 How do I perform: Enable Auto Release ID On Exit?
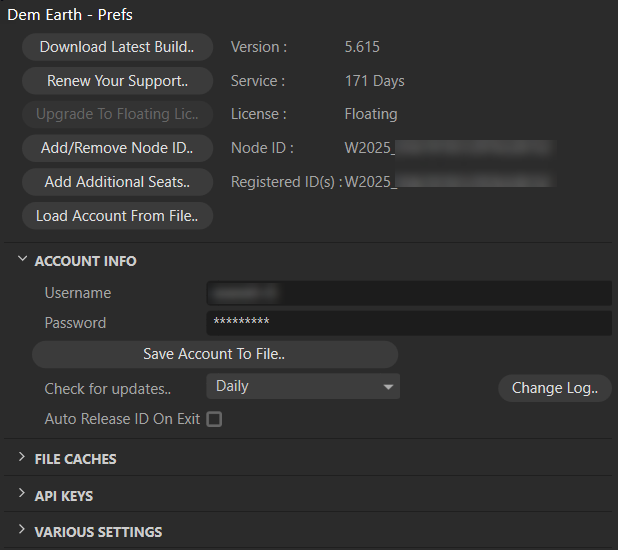(214, 419)
